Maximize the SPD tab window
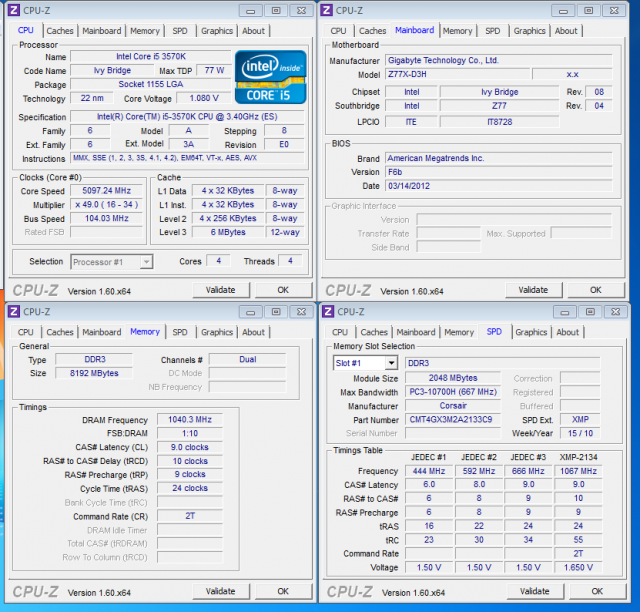Screen dimensions: 640x612 (590, 312)
